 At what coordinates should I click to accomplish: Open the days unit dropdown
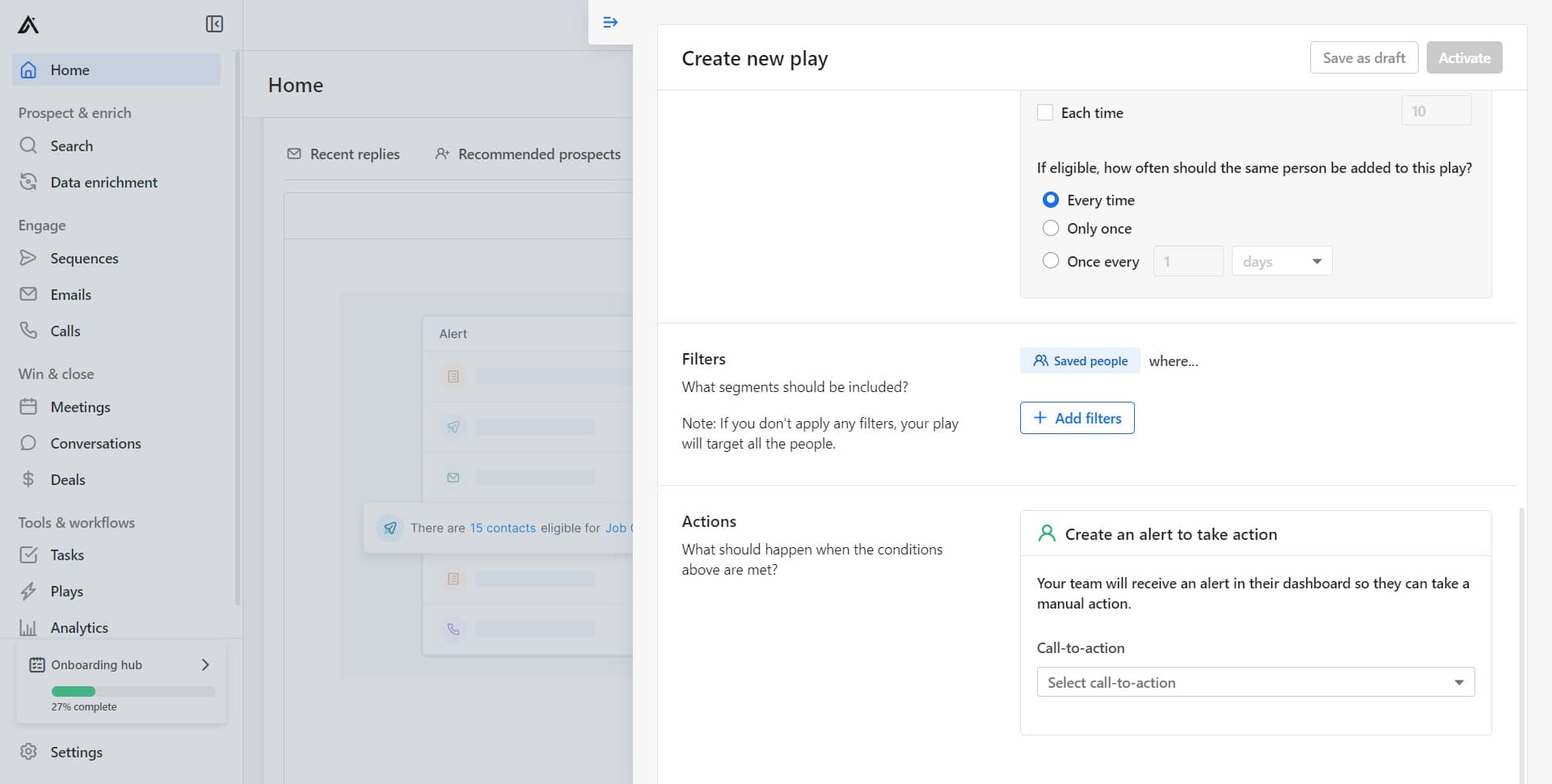(x=1281, y=260)
